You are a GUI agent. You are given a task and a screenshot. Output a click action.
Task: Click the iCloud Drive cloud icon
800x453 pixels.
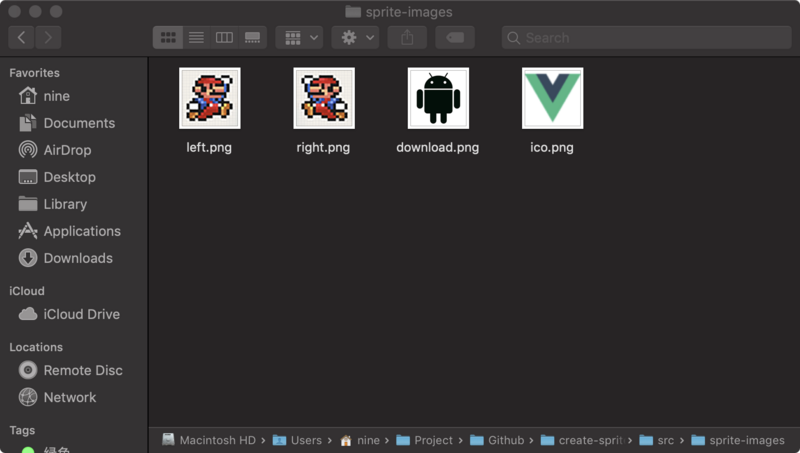pos(28,314)
